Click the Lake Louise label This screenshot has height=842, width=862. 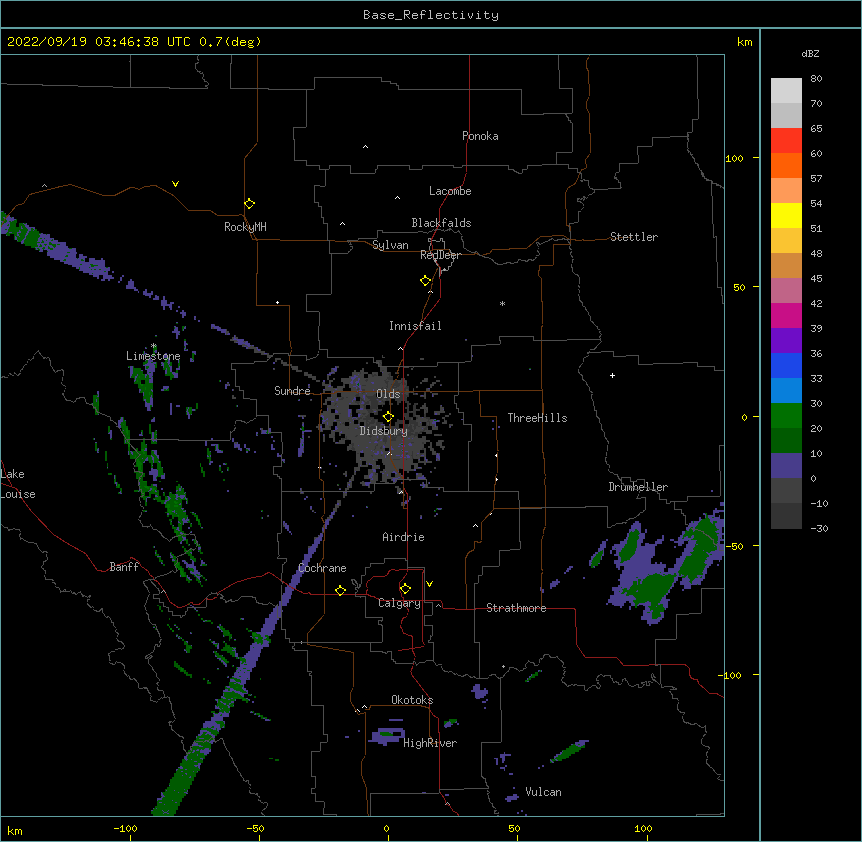click(18, 484)
